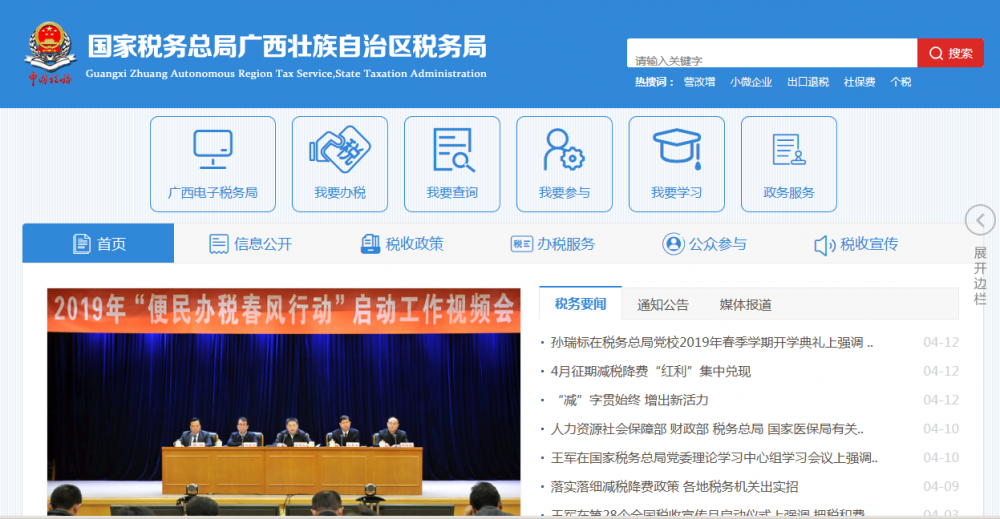Expand the sidebar with 展开边栏 arrow
The image size is (1000, 519).
click(x=980, y=220)
